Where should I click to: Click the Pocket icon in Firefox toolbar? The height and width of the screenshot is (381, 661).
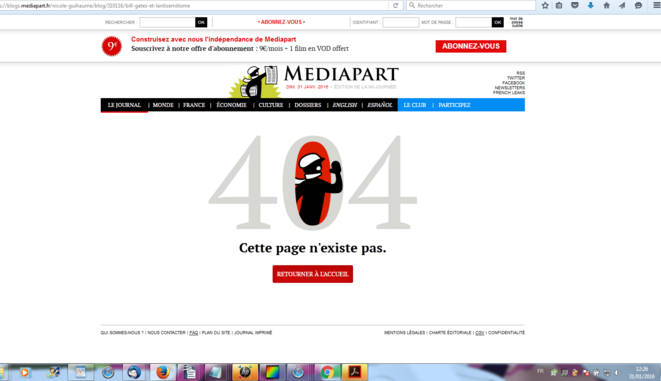(x=575, y=5)
